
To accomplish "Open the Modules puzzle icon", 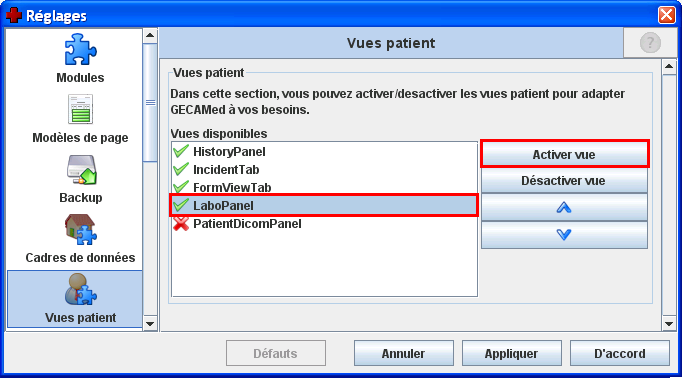I will [x=80, y=49].
